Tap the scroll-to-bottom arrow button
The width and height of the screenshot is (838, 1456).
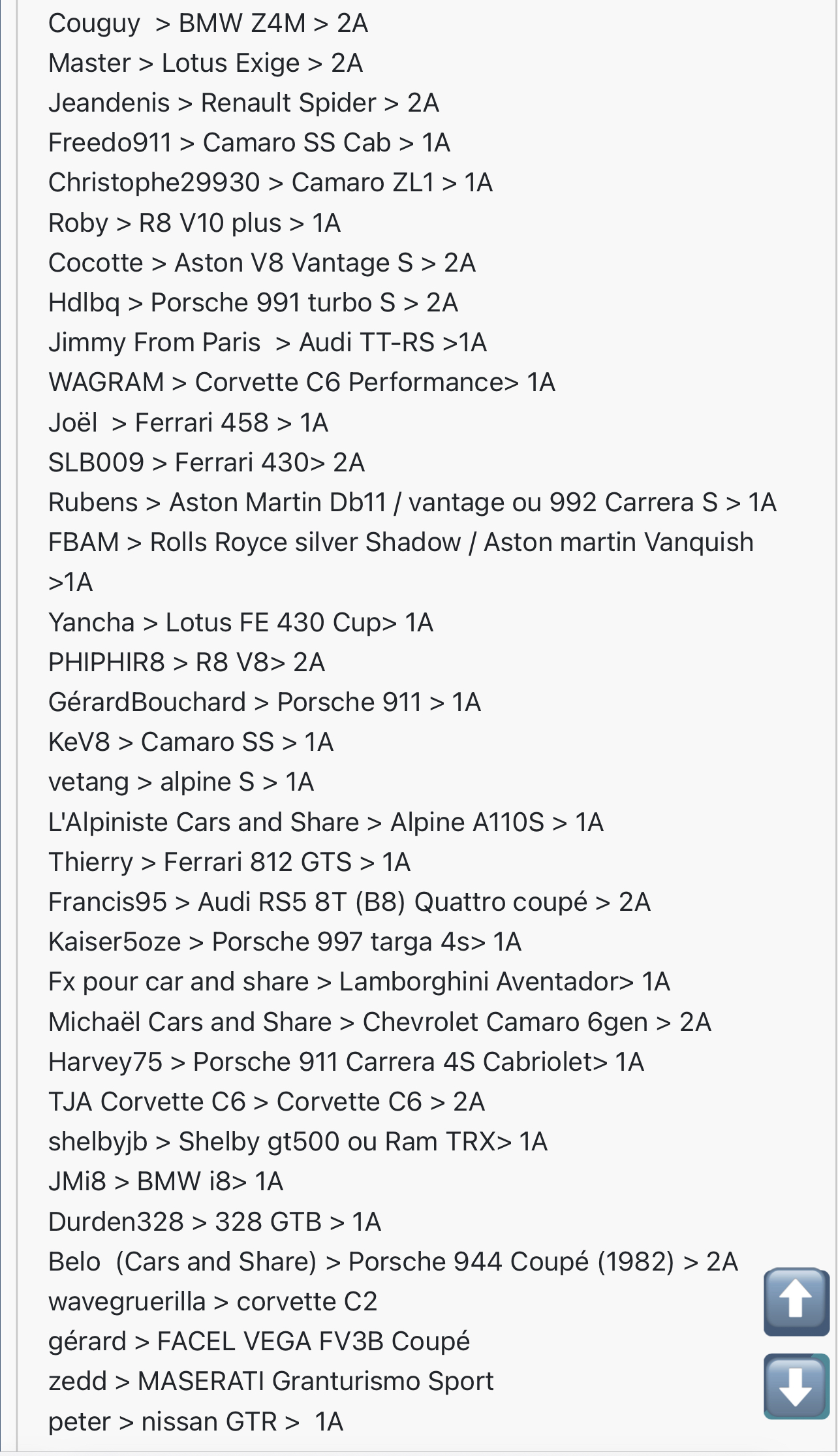click(x=796, y=1385)
